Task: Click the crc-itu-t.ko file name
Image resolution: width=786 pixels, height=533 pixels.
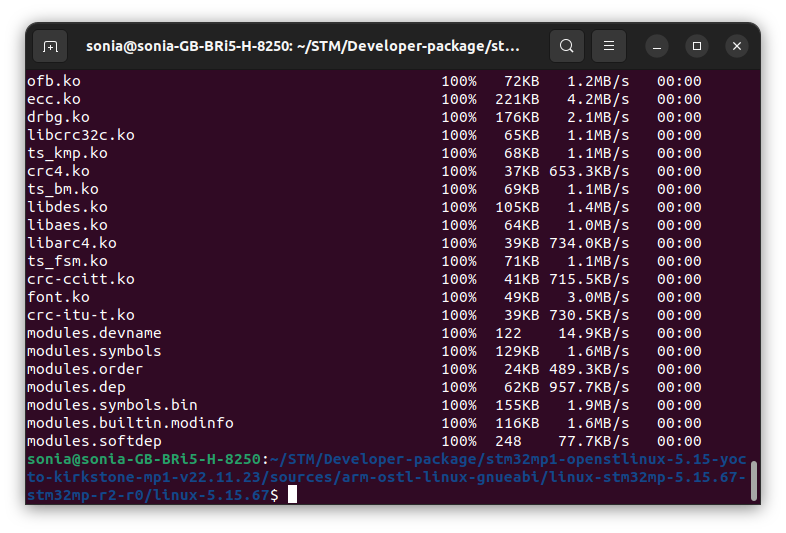Action: 81,315
